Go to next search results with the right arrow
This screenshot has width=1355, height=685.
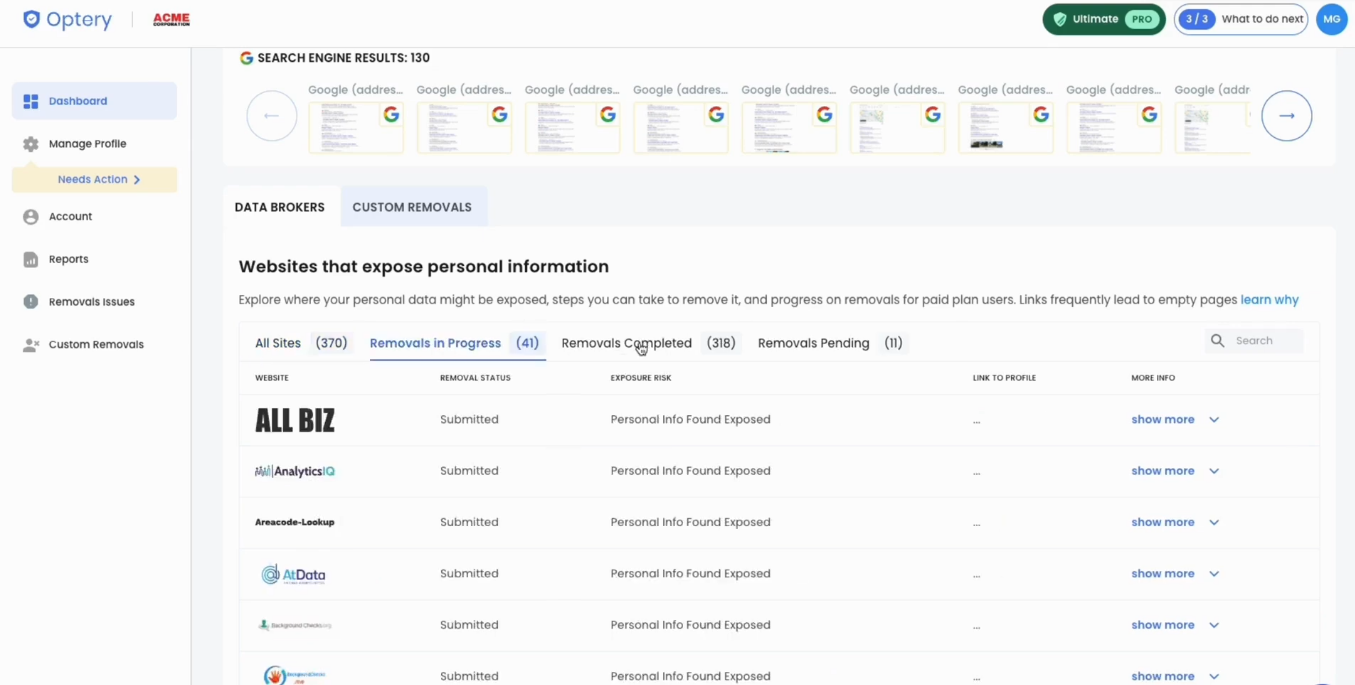click(x=1287, y=116)
